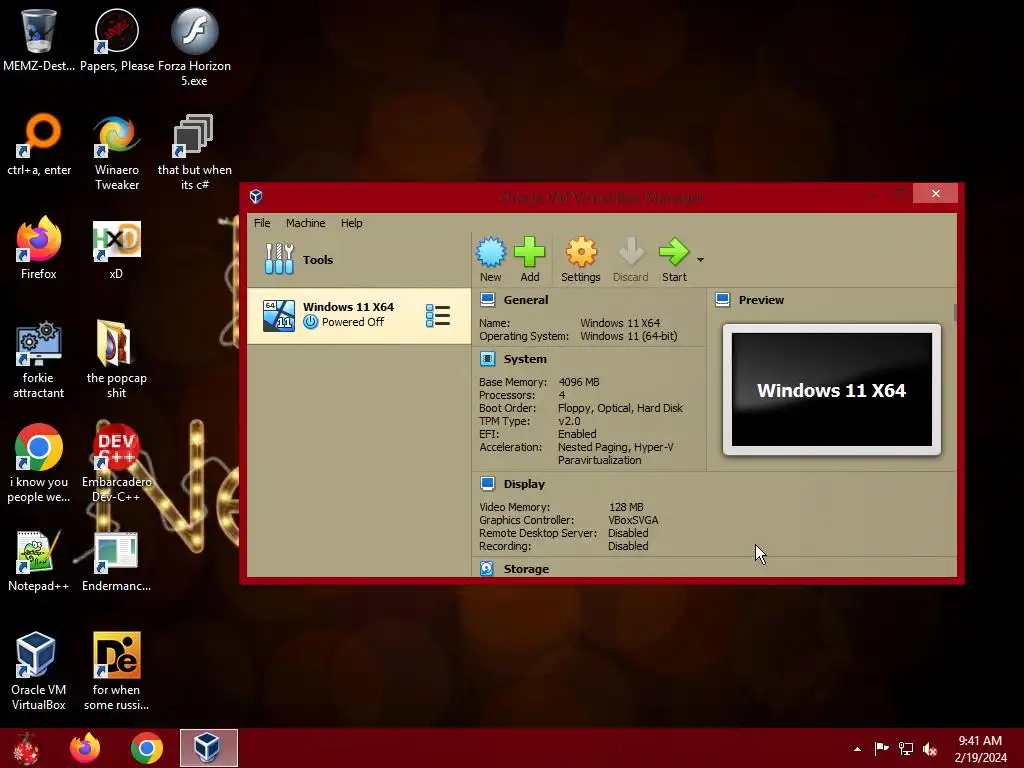Image resolution: width=1024 pixels, height=768 pixels.
Task: Select the Windows 11 X64 machine row
Action: (359, 315)
